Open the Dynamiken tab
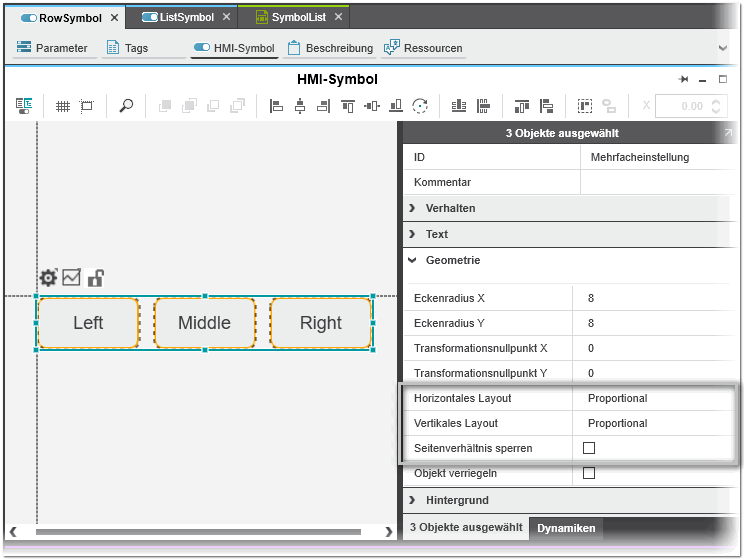Screen dimensions: 744x560 point(566,528)
